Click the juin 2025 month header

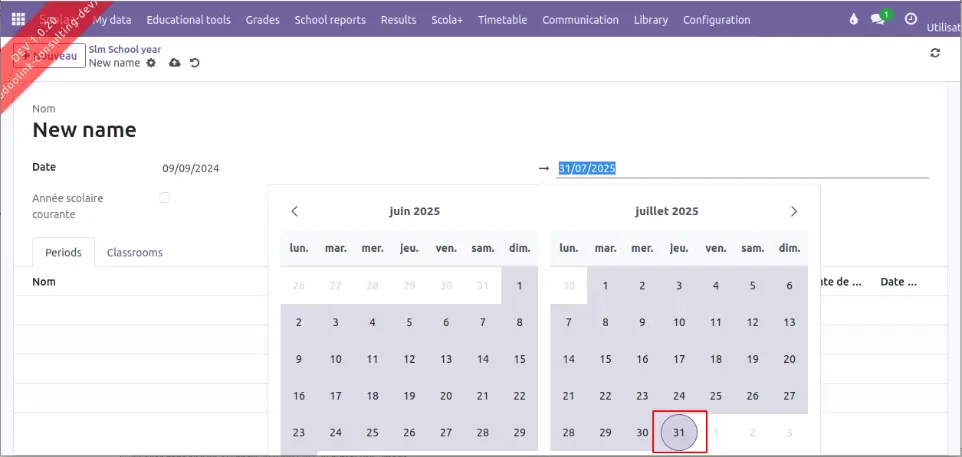click(x=414, y=211)
